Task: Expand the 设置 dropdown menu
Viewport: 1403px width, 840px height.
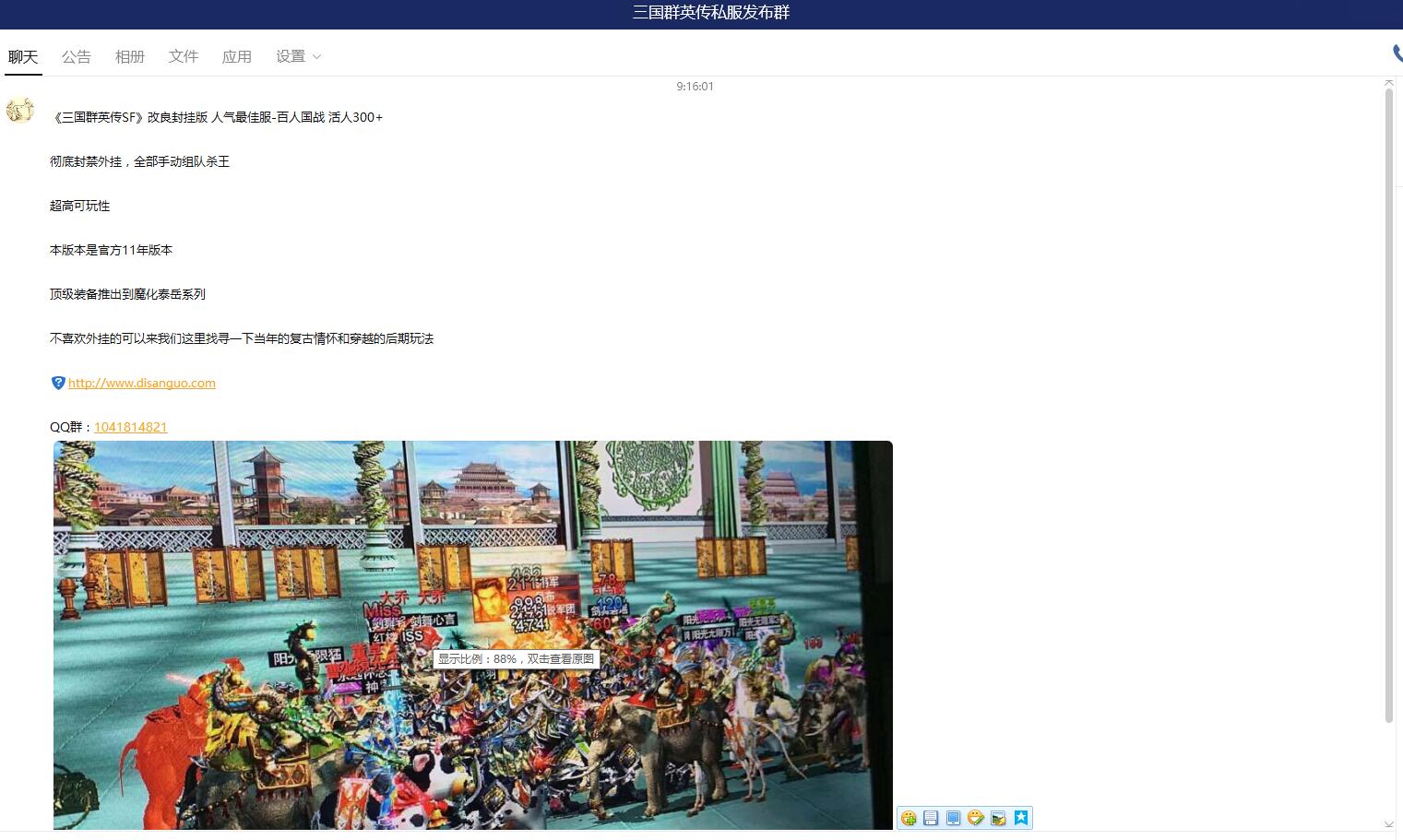Action: pos(298,56)
